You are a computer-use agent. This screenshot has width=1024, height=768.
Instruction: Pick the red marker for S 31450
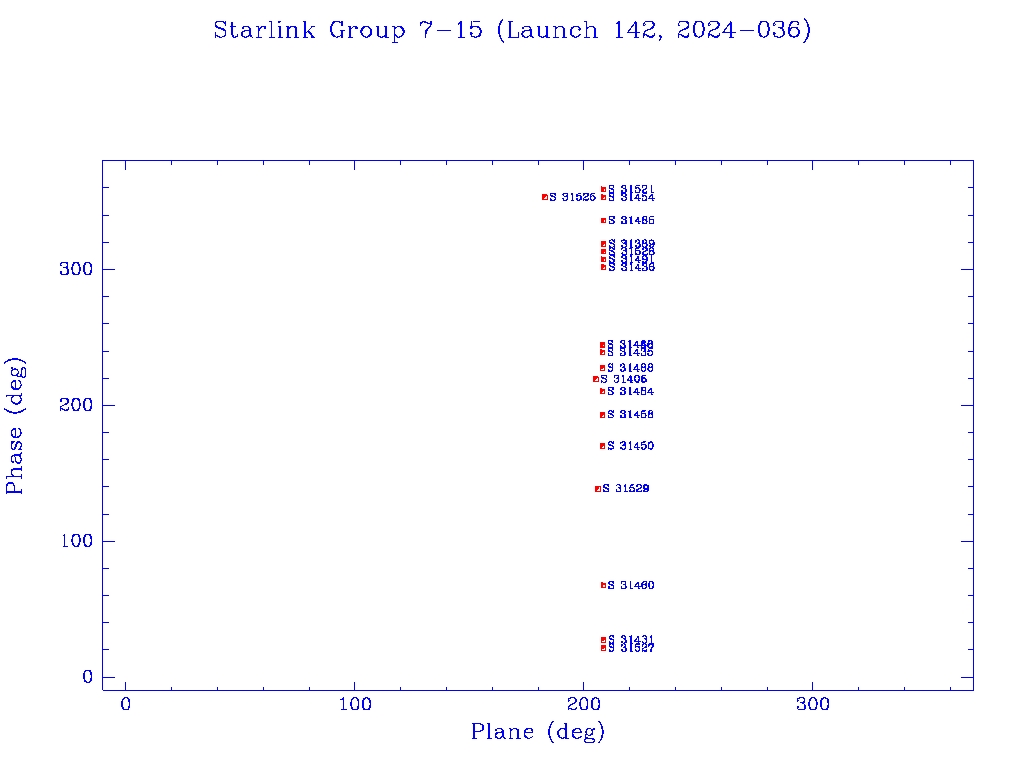tap(603, 446)
